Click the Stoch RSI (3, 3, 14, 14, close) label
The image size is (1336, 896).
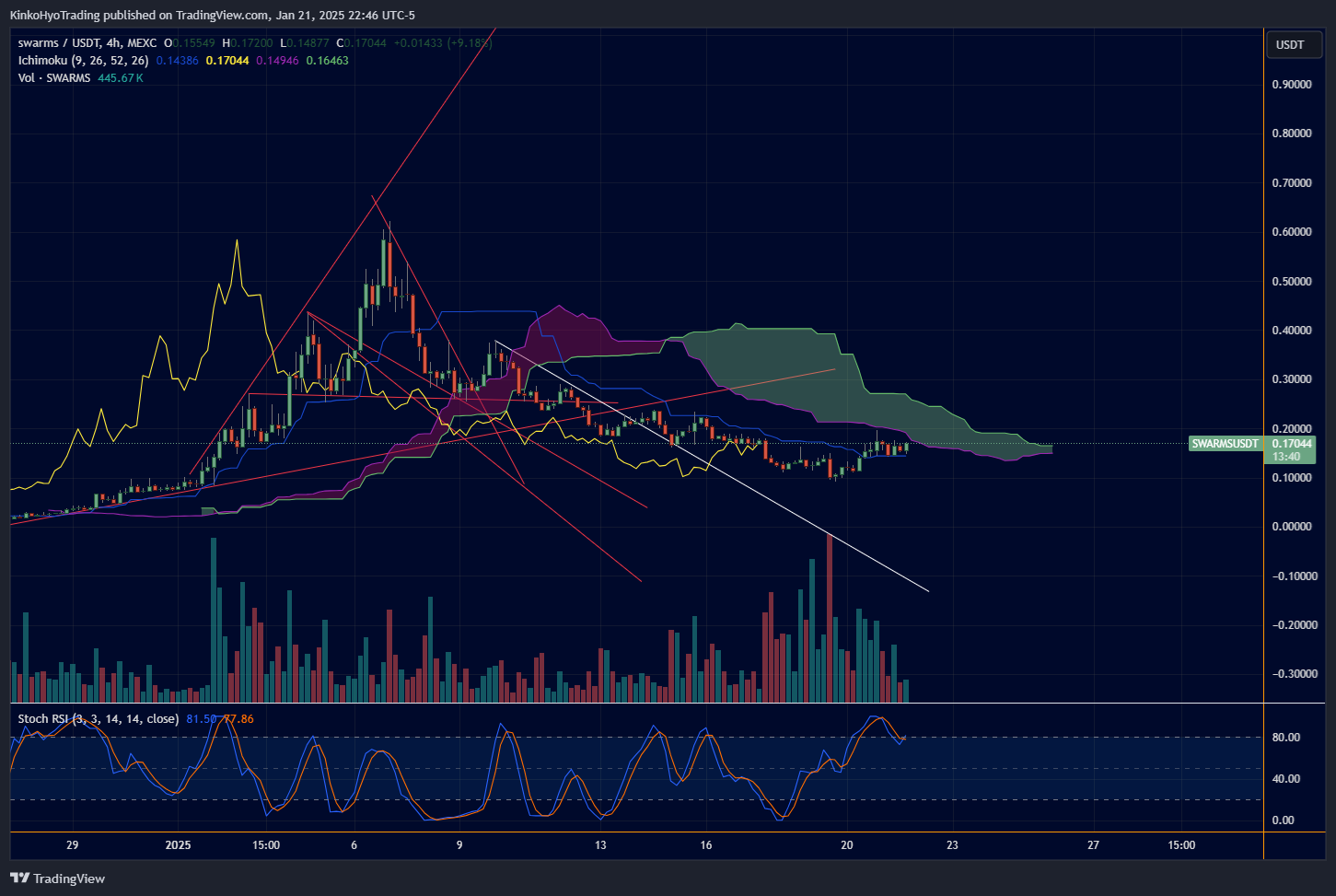(x=99, y=719)
